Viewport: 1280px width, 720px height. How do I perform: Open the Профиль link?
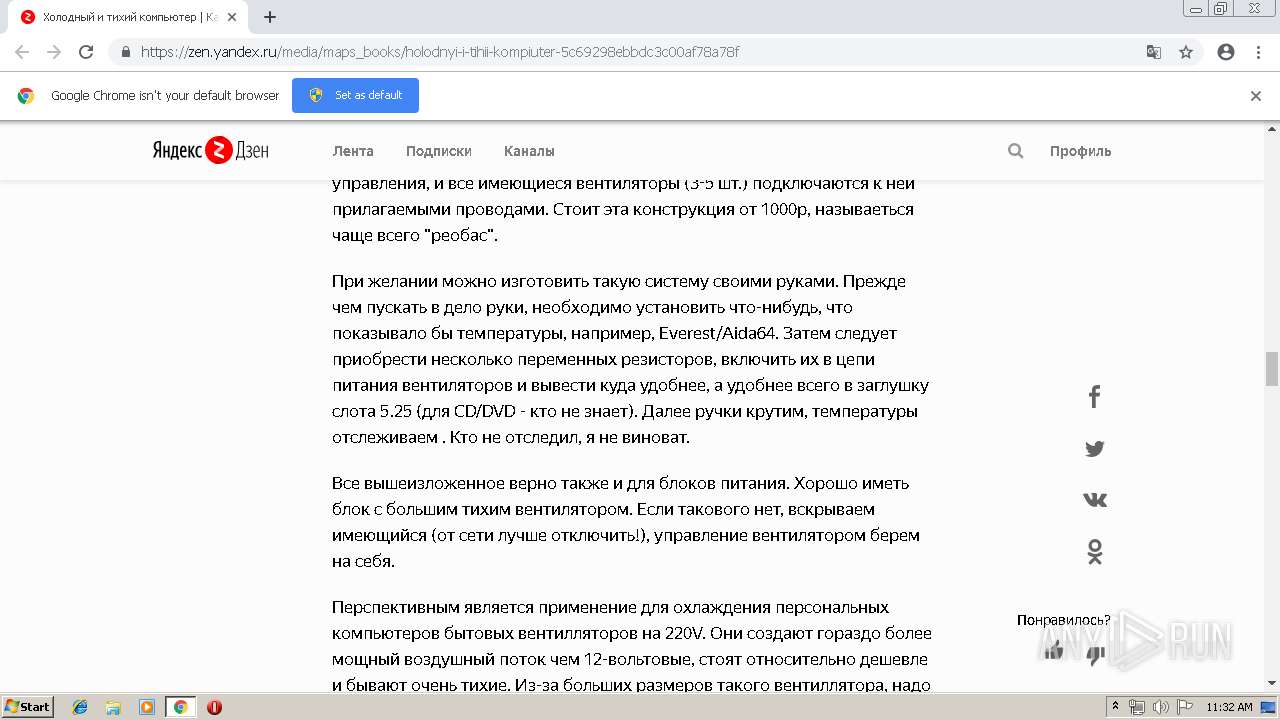pos(1080,151)
